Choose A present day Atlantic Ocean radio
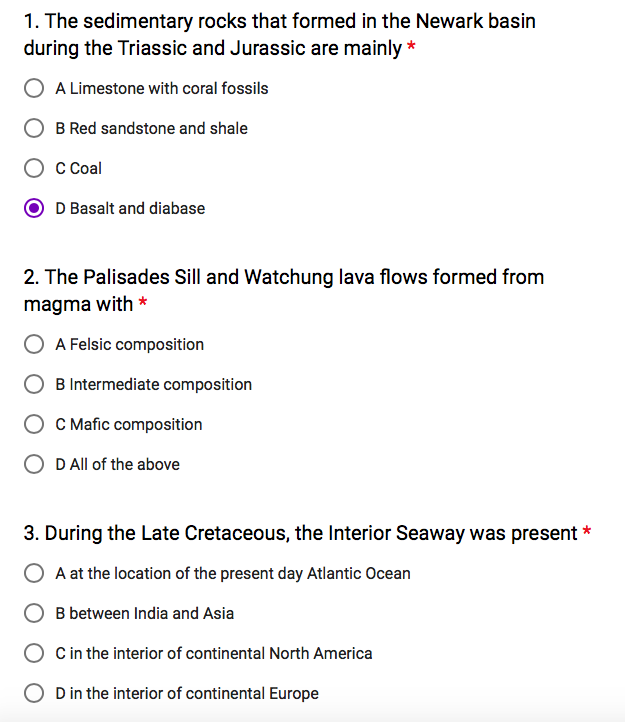The height and width of the screenshot is (722, 625). coord(34,574)
